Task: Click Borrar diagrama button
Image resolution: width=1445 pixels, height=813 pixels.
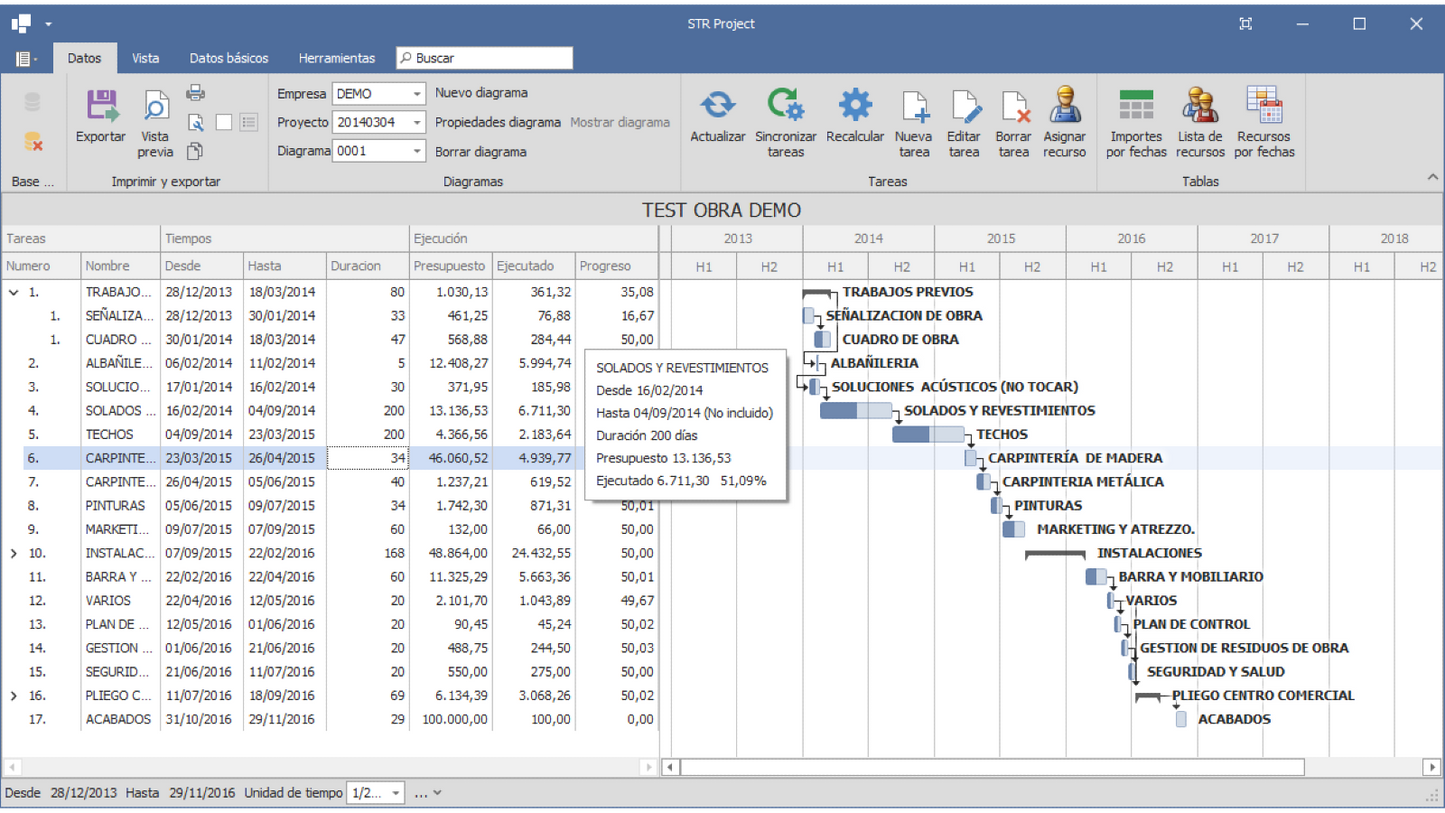Action: (480, 152)
